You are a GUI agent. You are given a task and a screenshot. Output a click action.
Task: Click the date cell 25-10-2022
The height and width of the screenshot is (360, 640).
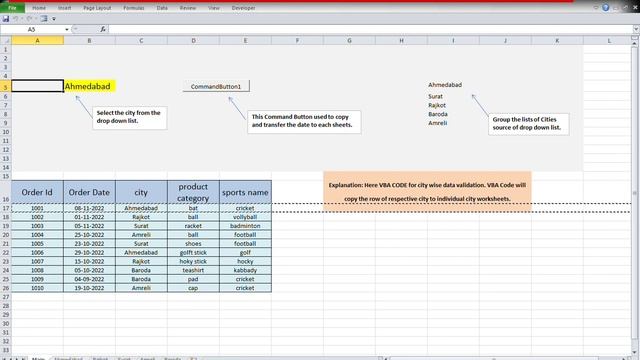(89, 235)
